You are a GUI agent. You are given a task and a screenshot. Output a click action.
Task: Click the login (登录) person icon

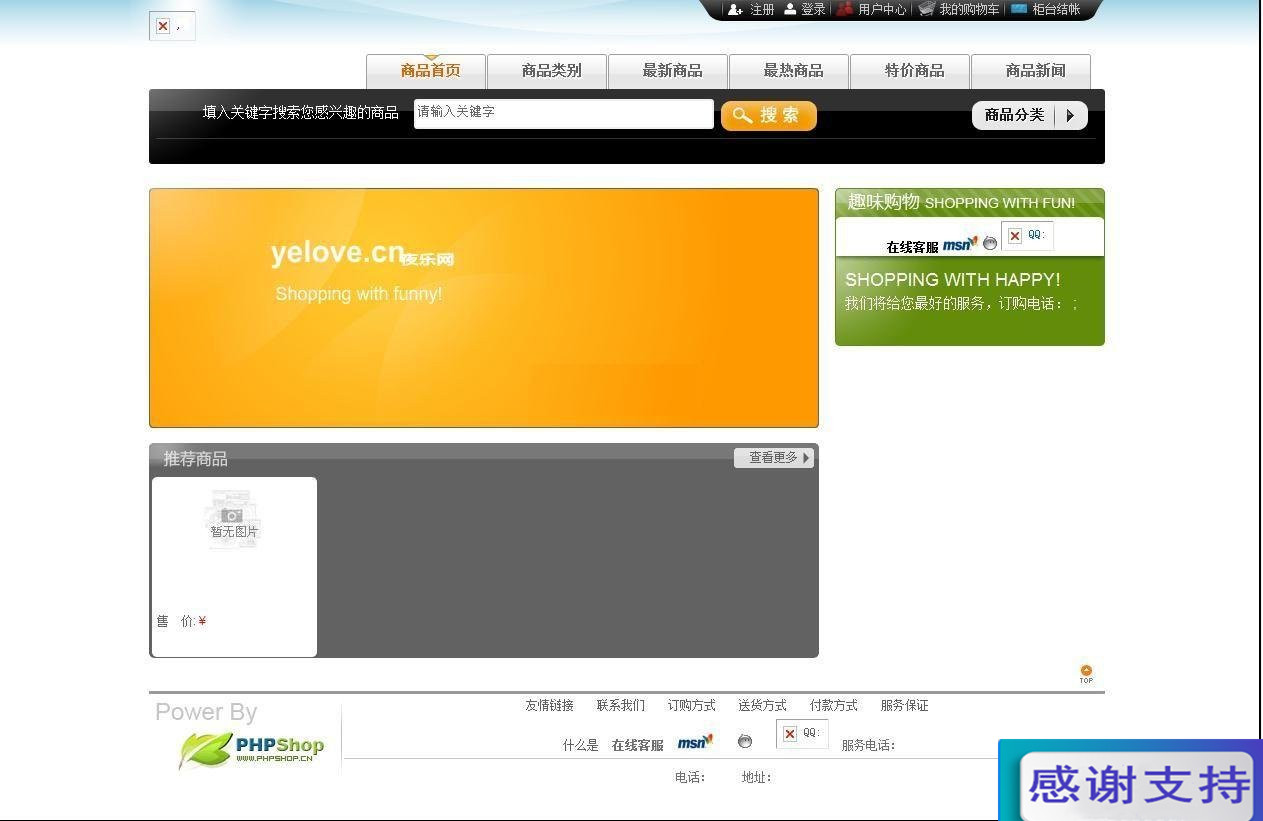(x=790, y=9)
